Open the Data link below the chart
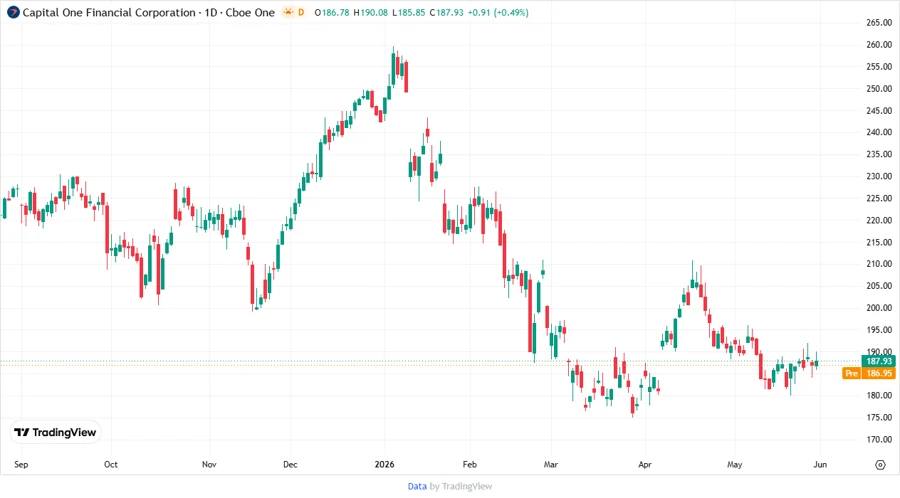The image size is (900, 498). pos(417,486)
